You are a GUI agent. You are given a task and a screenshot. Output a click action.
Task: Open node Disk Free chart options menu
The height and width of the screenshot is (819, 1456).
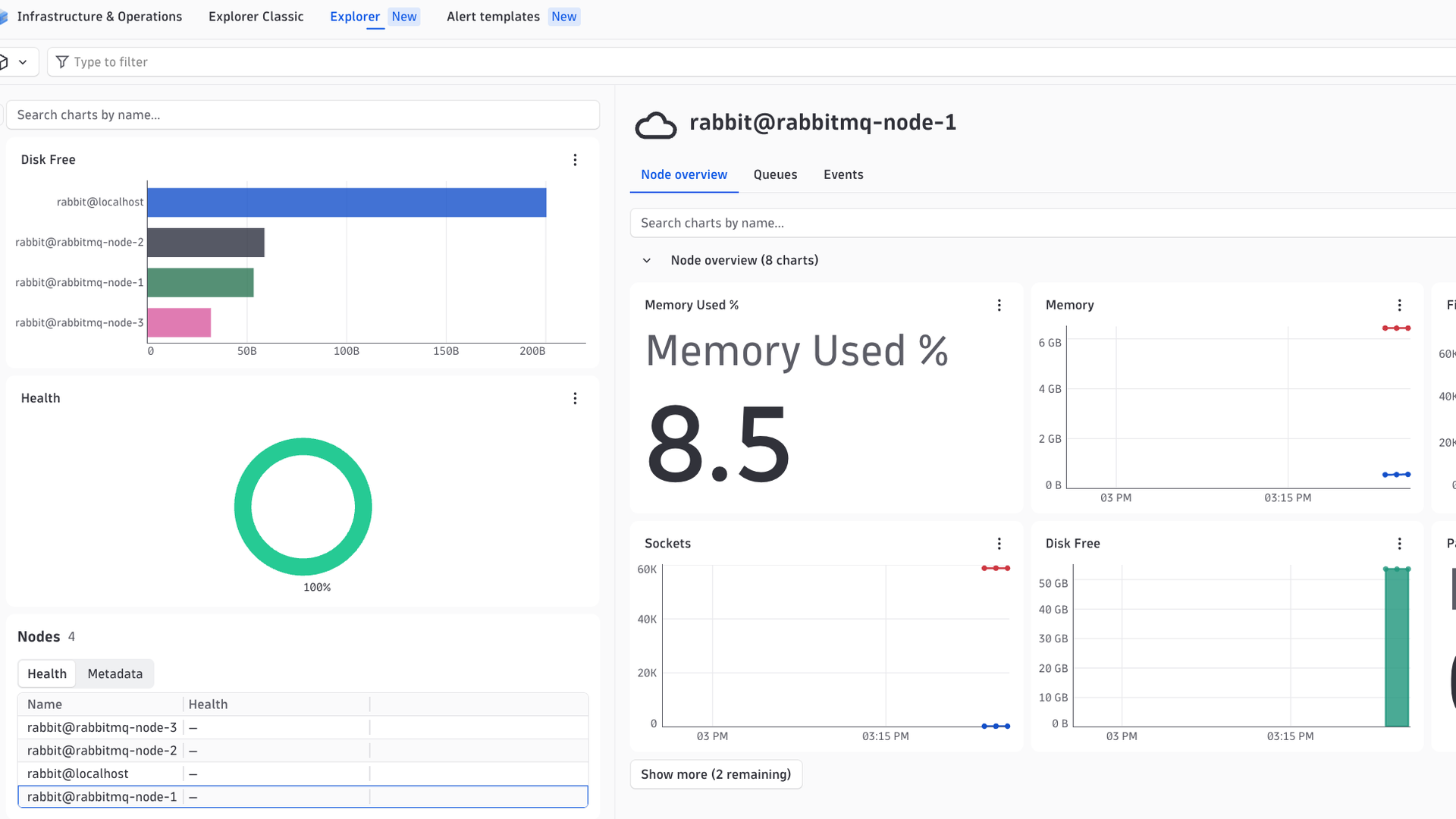[1399, 544]
